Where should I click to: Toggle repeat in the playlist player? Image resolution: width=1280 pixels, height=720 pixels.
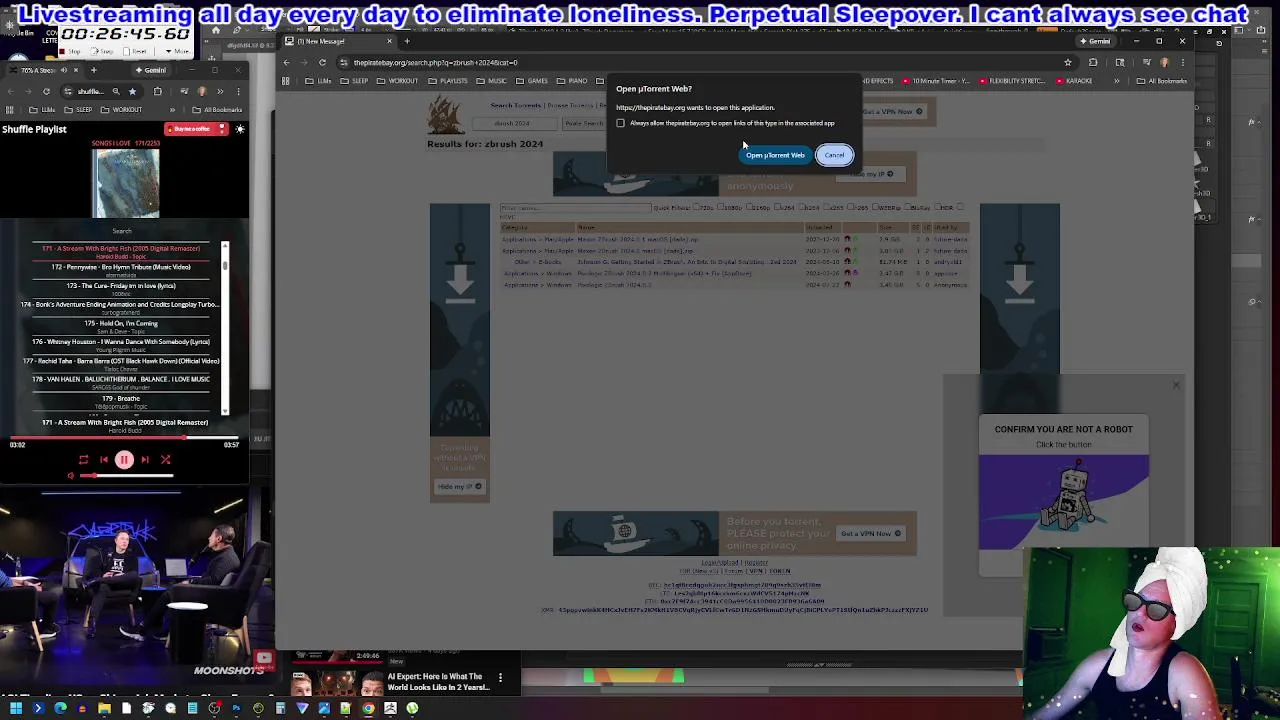click(83, 460)
